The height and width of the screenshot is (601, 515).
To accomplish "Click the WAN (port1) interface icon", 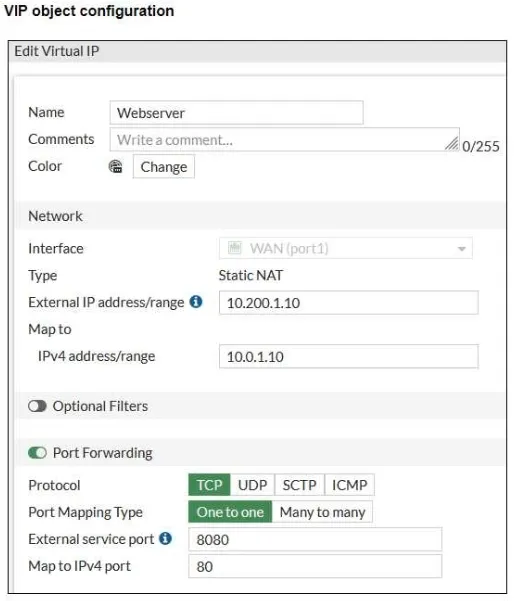I will (x=235, y=248).
